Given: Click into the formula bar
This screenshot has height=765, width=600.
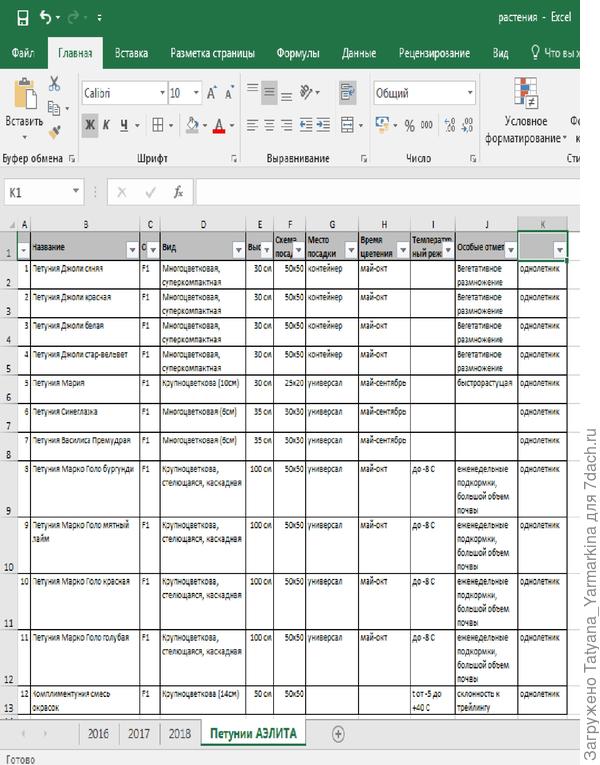Looking at the screenshot, I should [387, 192].
